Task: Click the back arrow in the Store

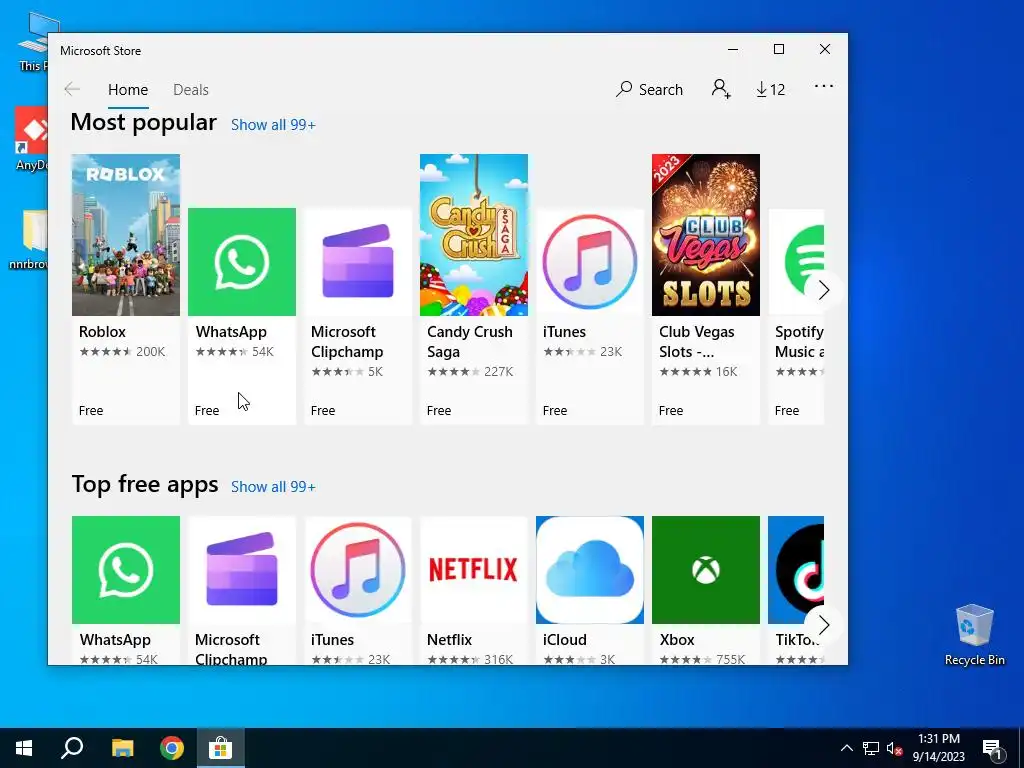Action: pyautogui.click(x=72, y=89)
